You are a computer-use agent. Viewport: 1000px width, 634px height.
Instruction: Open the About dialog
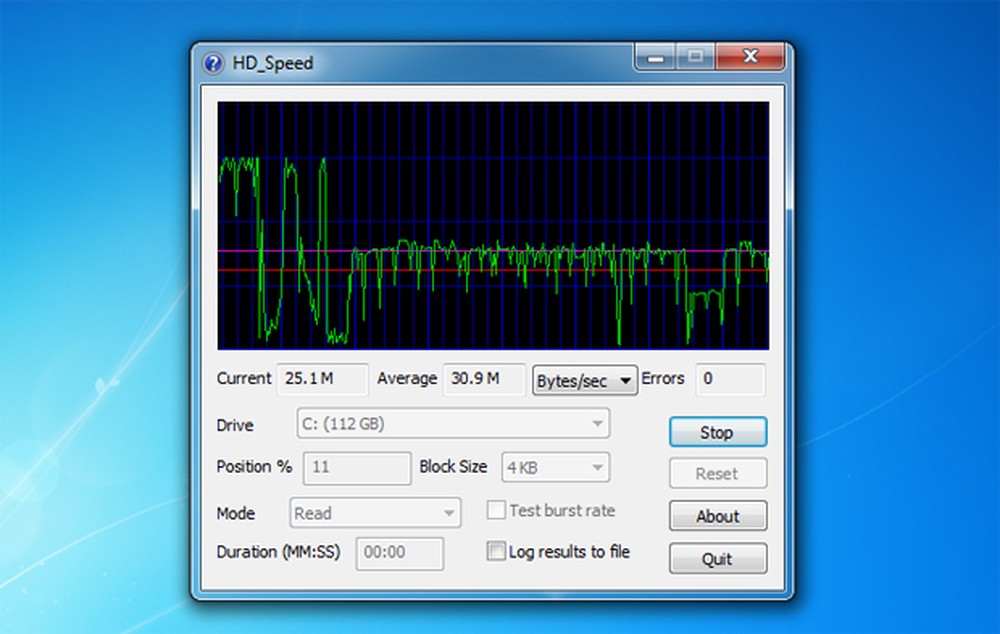tap(717, 516)
